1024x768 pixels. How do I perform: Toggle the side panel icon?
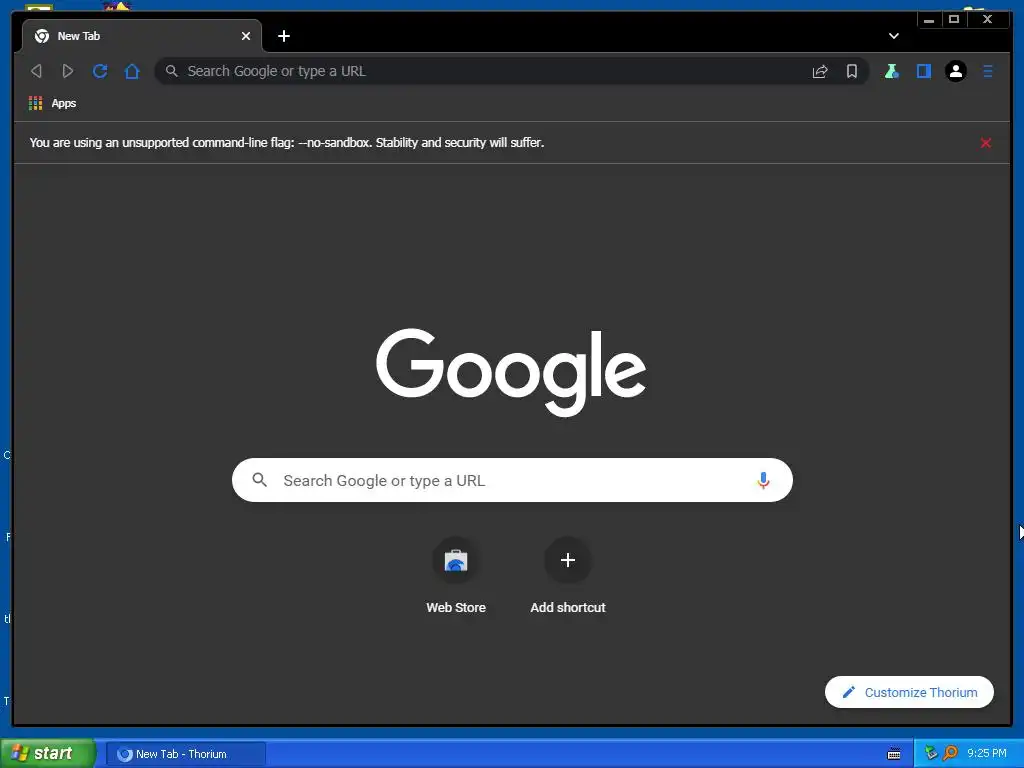(x=923, y=71)
